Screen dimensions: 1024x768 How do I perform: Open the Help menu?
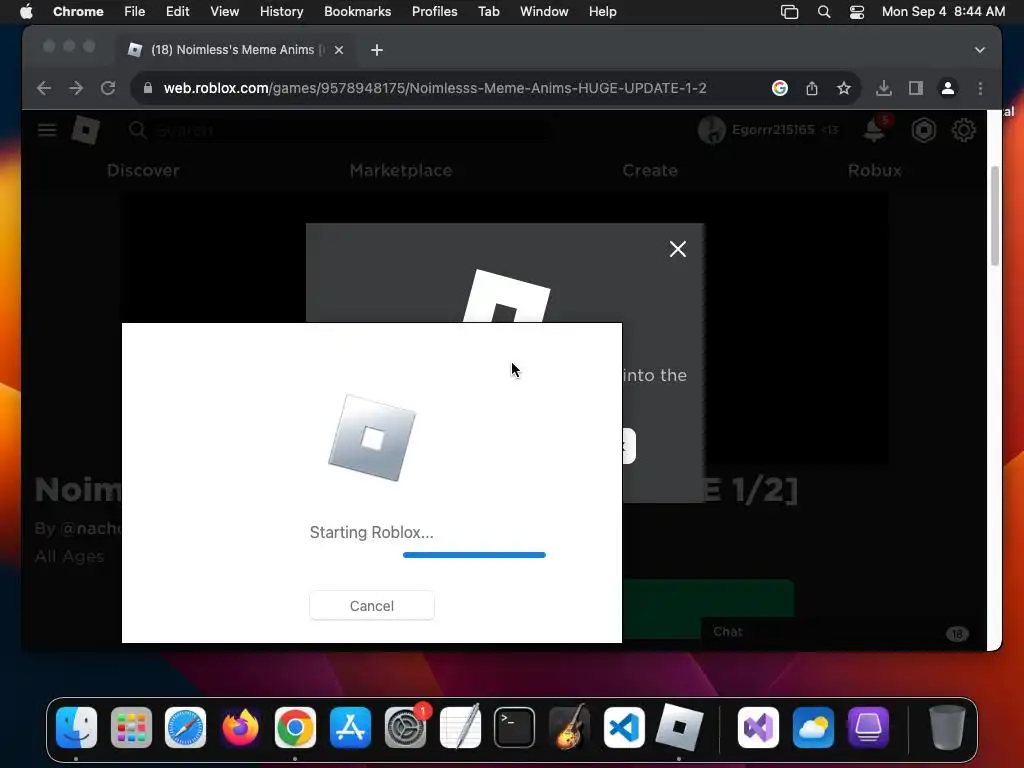click(x=602, y=12)
